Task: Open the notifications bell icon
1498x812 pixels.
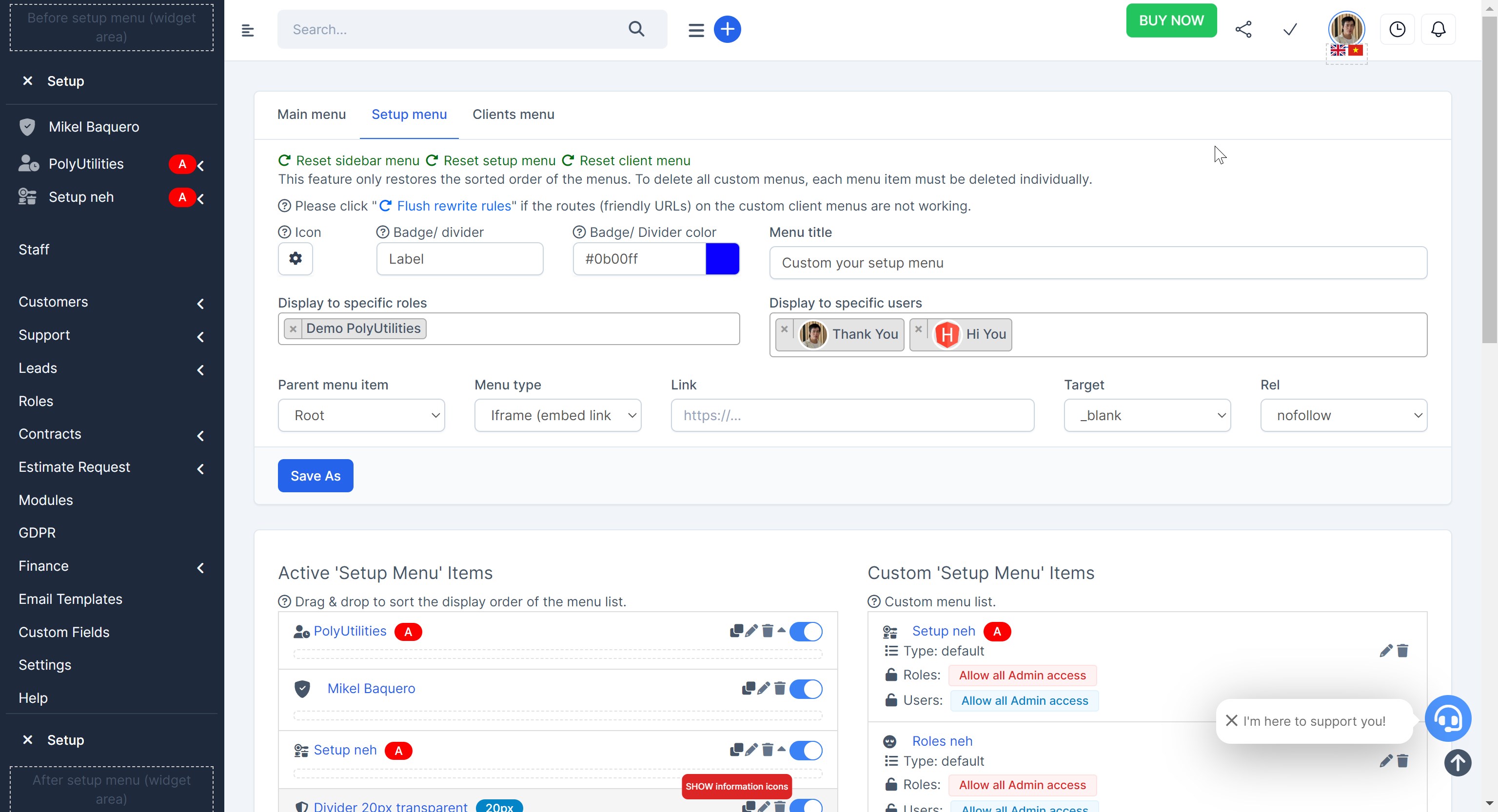Action: 1439,29
